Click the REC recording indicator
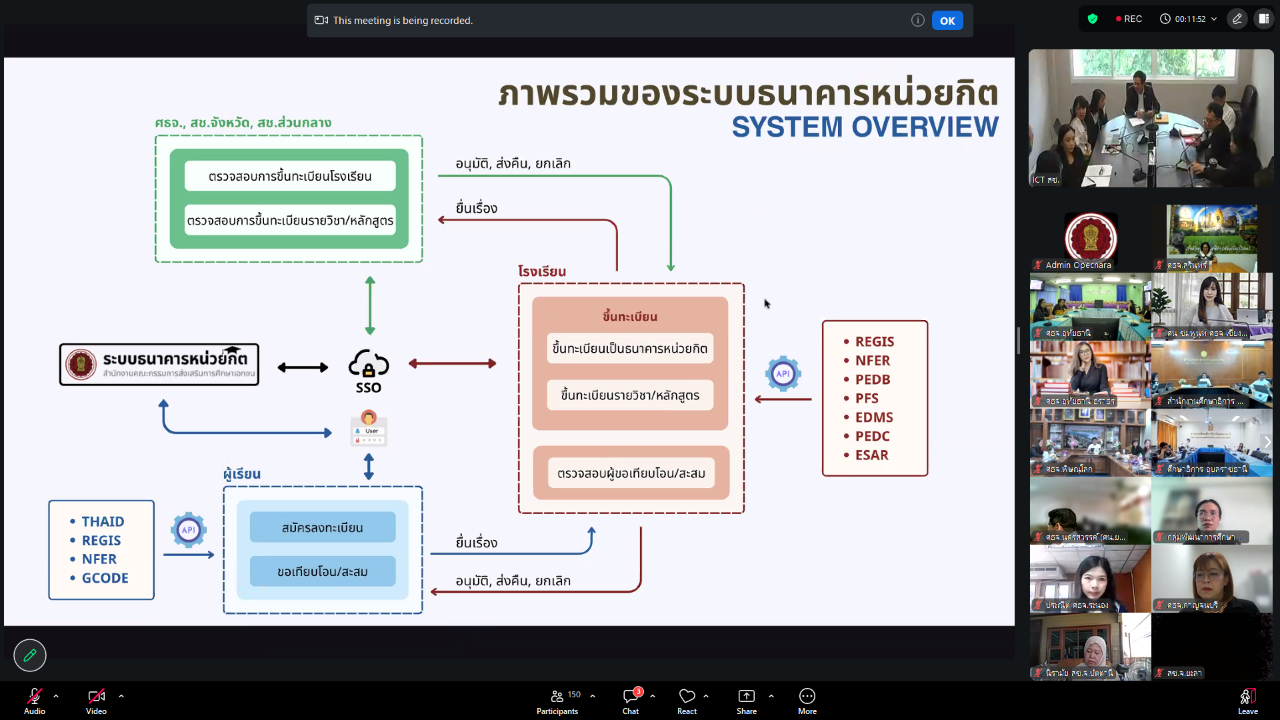1280x720 pixels. (1126, 19)
